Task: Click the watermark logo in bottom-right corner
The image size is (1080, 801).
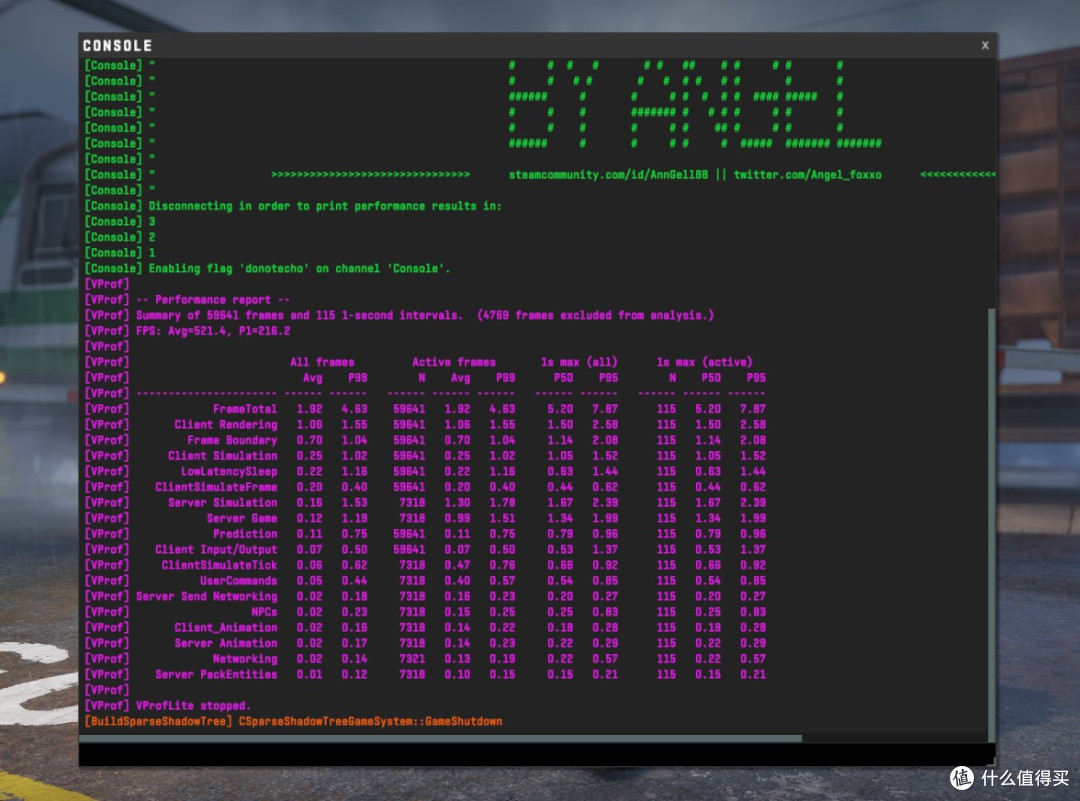Action: pos(962,778)
